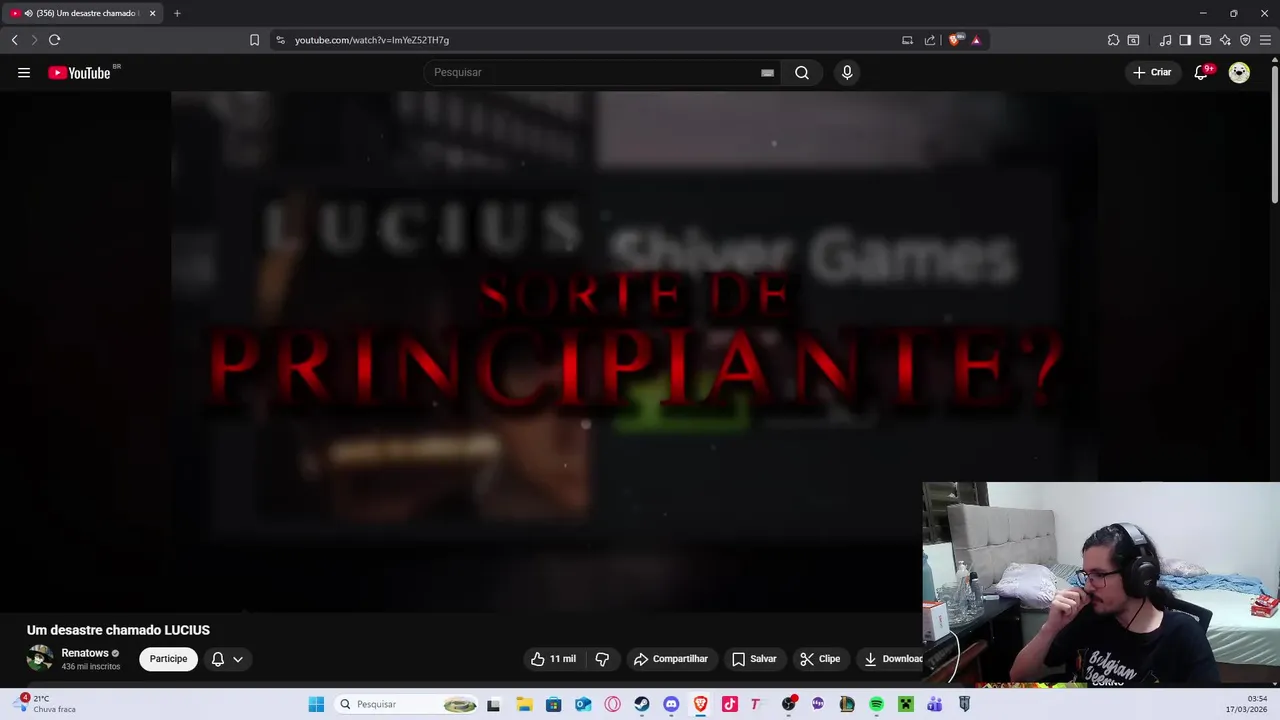Image resolution: width=1280 pixels, height=720 pixels.
Task: Click the Participe join button
Action: point(168,659)
